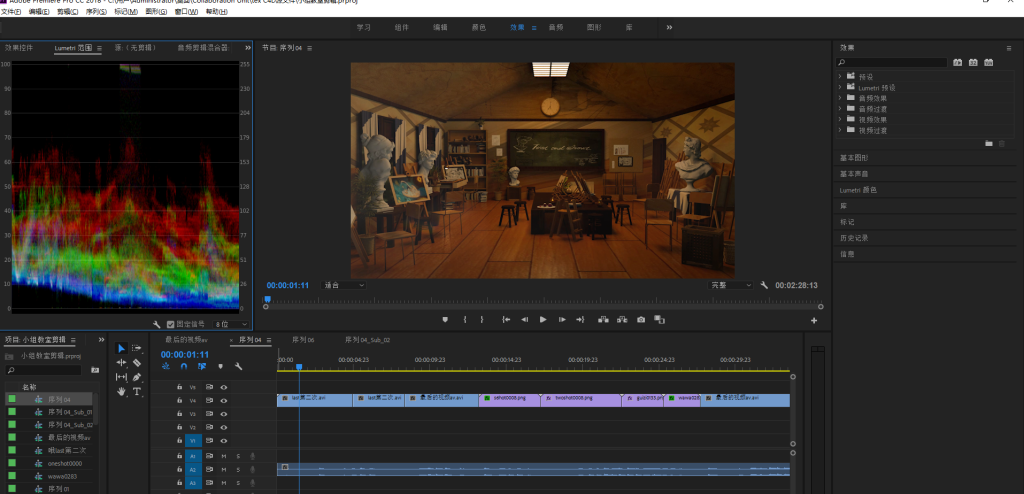
Task: Expand the 音频效果 folder
Action: click(840, 98)
